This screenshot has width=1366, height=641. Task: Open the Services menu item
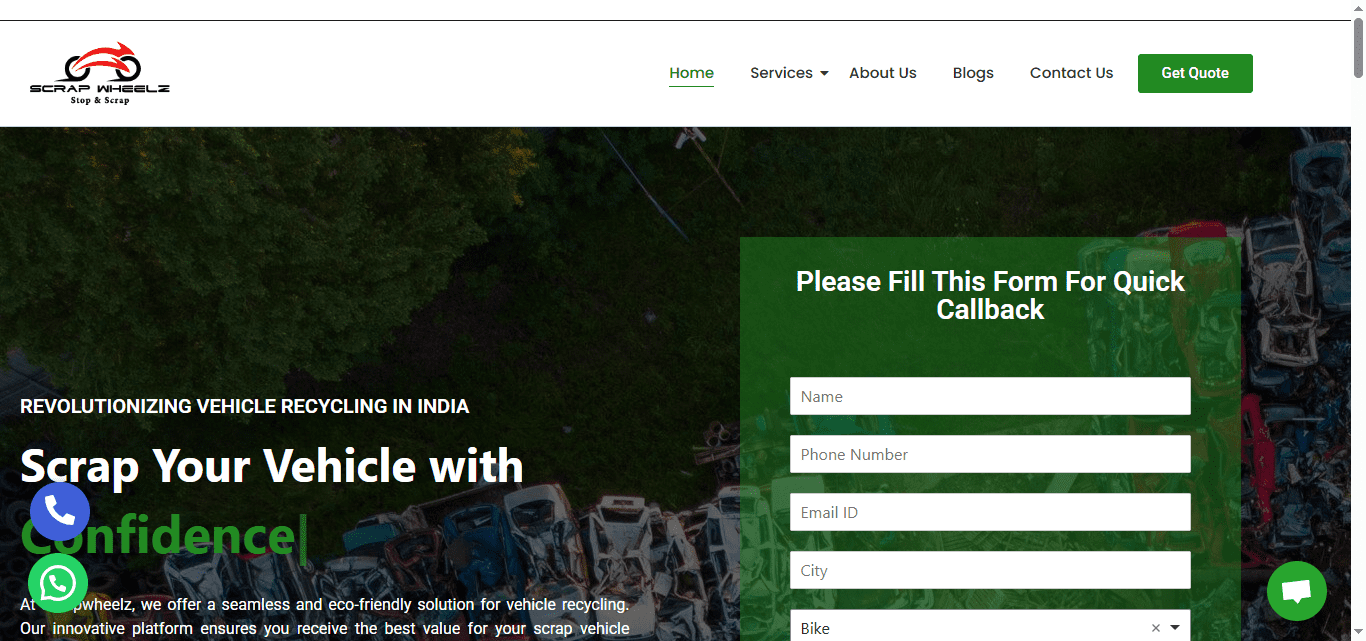(x=781, y=73)
